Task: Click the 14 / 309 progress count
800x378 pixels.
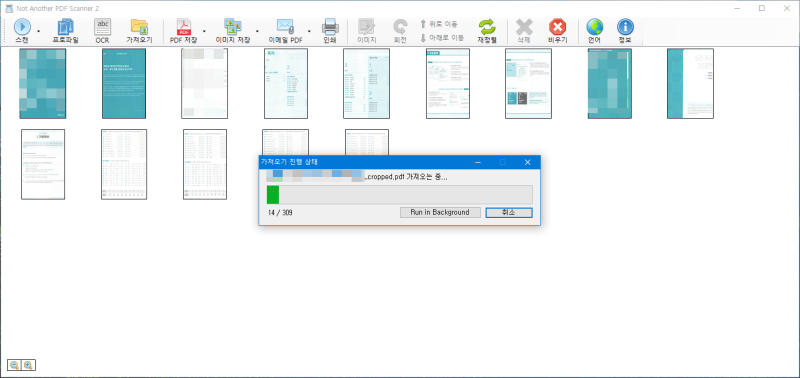Action: [280, 212]
